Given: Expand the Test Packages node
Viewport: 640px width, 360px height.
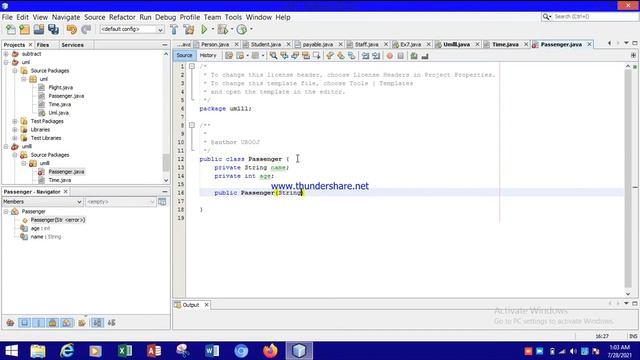Looking at the screenshot, I should click(15, 121).
